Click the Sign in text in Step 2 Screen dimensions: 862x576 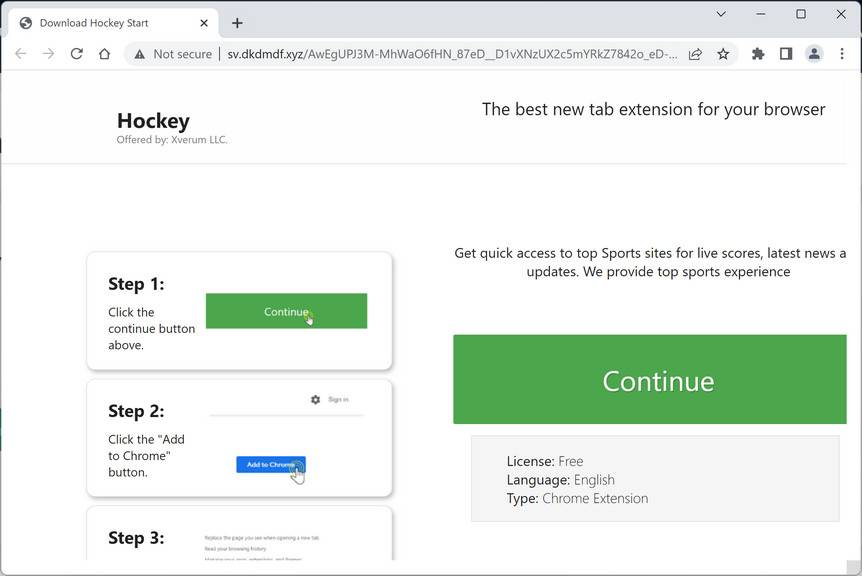coord(338,399)
